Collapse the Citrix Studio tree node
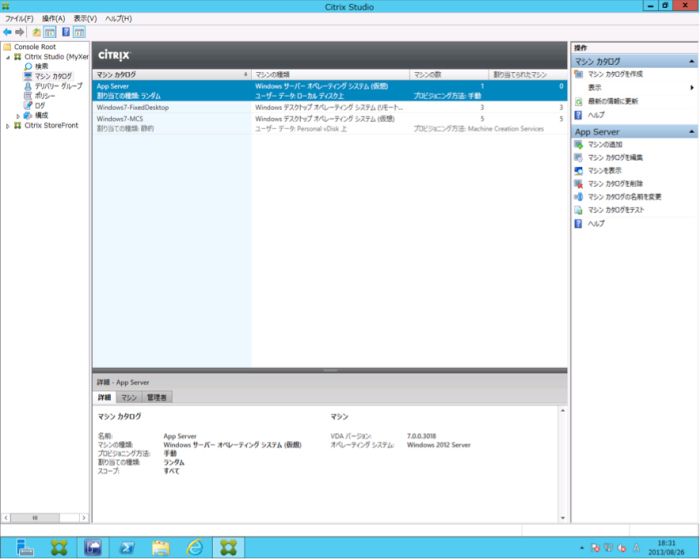This screenshot has height=559, width=700. coord(8,57)
